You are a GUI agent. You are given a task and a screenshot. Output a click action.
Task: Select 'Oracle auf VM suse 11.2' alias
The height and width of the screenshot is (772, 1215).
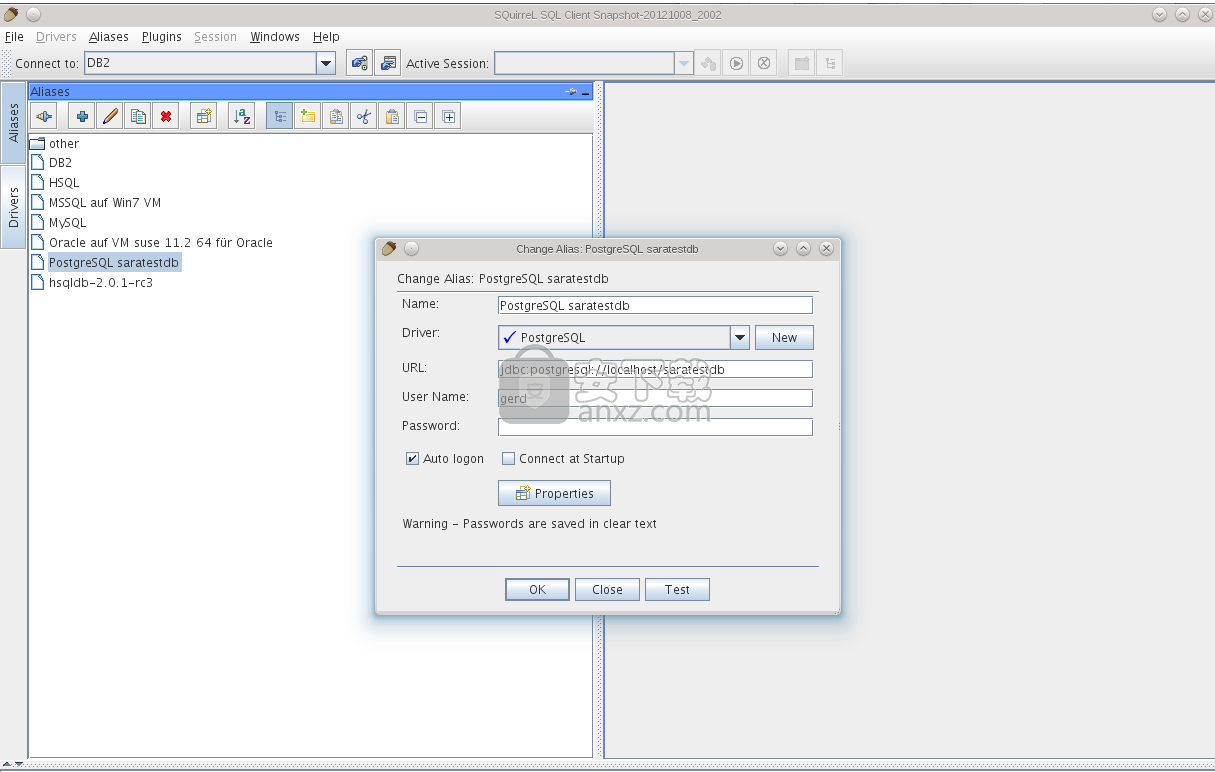tap(152, 242)
